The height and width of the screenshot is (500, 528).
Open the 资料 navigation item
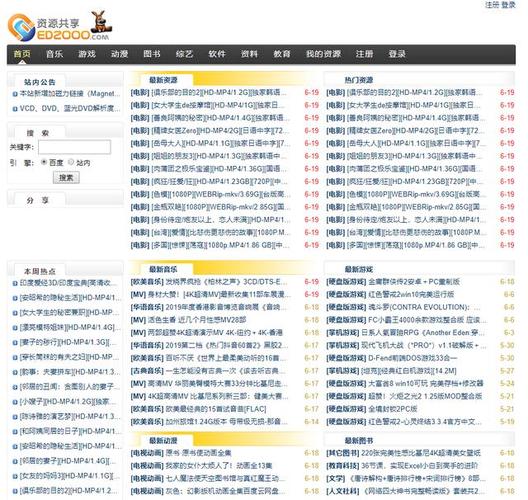250,54
